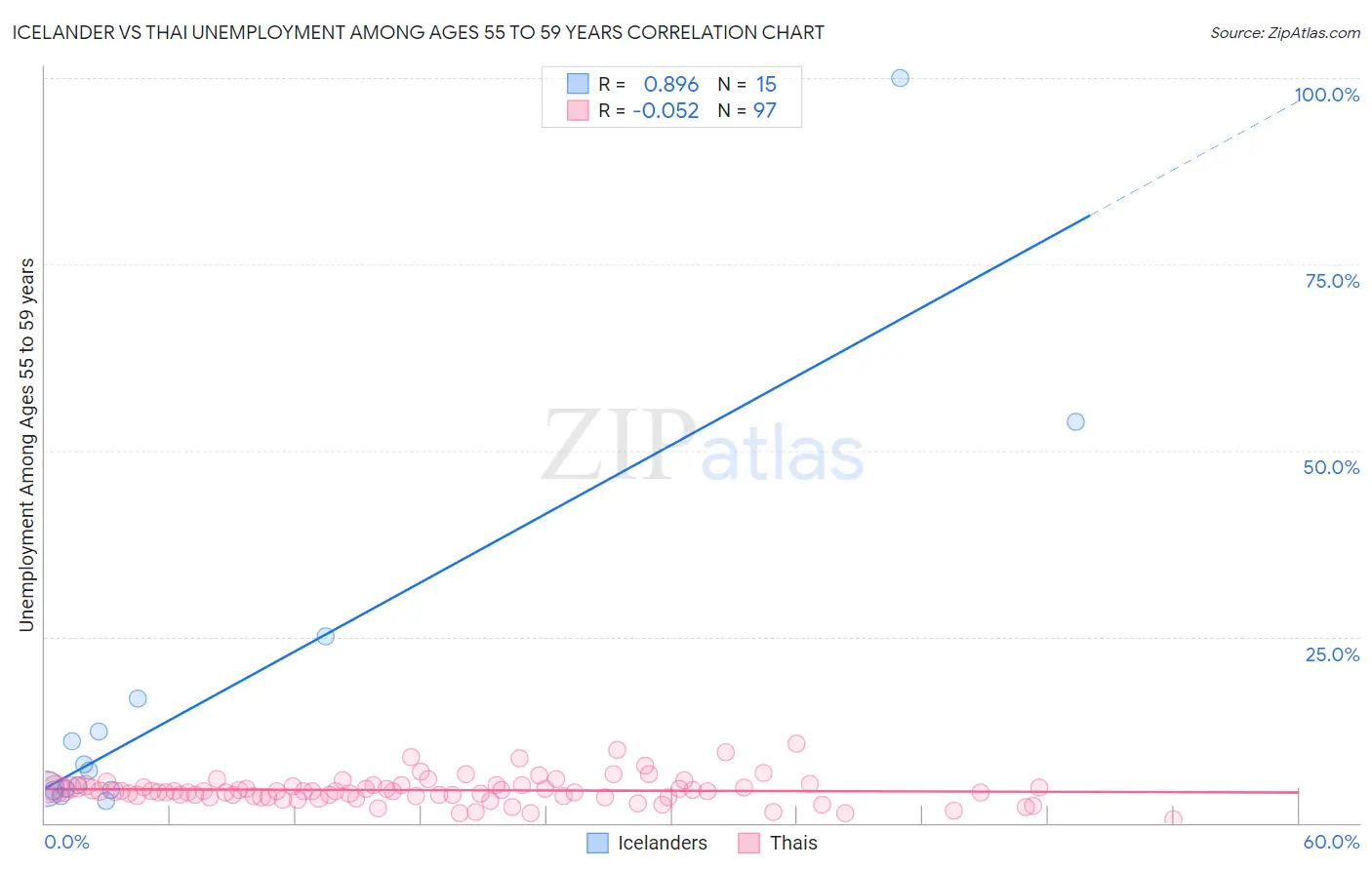Click the R value 0.896 text
This screenshot has height=870, width=1372.
[x=671, y=84]
